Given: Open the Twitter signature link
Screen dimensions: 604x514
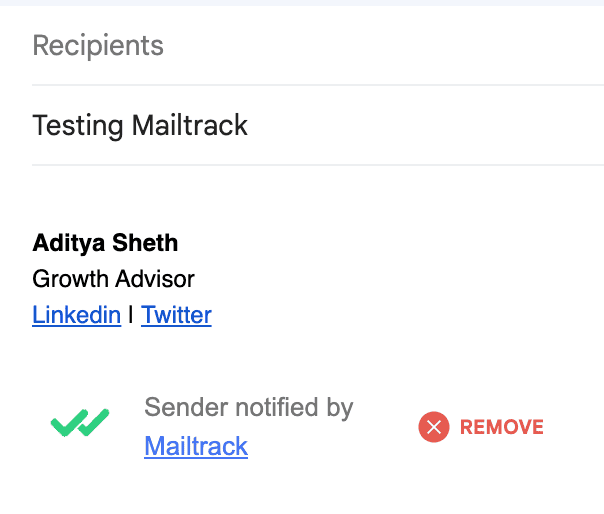Looking at the screenshot, I should click(x=176, y=315).
